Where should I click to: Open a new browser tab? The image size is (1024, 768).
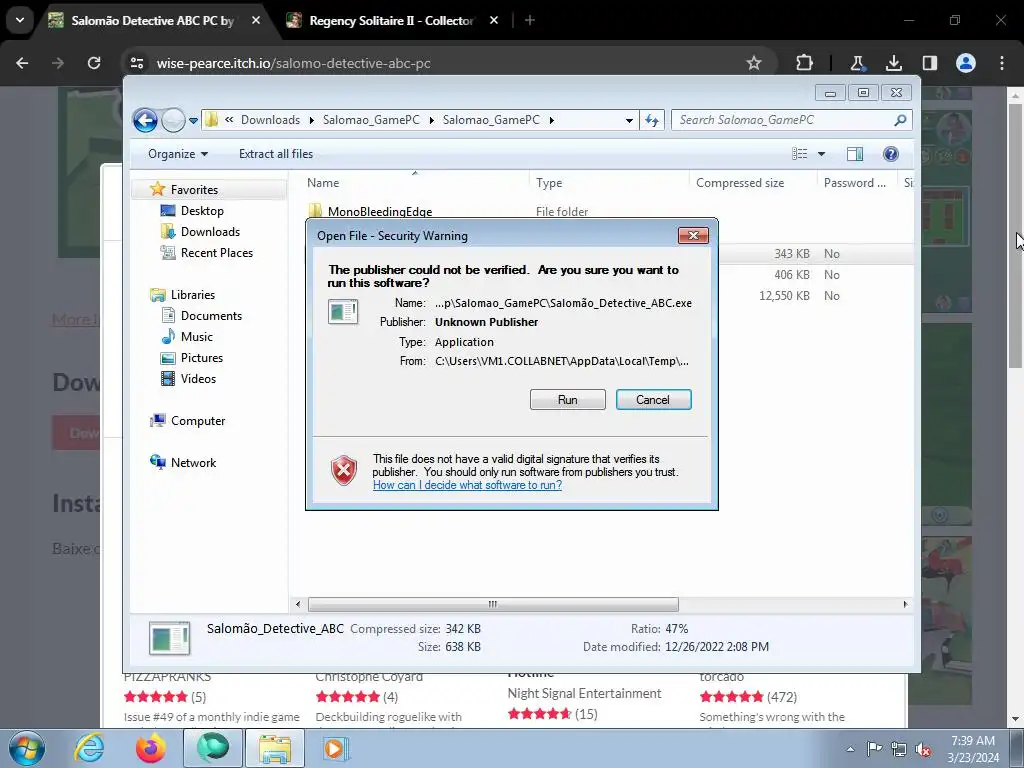pyautogui.click(x=530, y=21)
